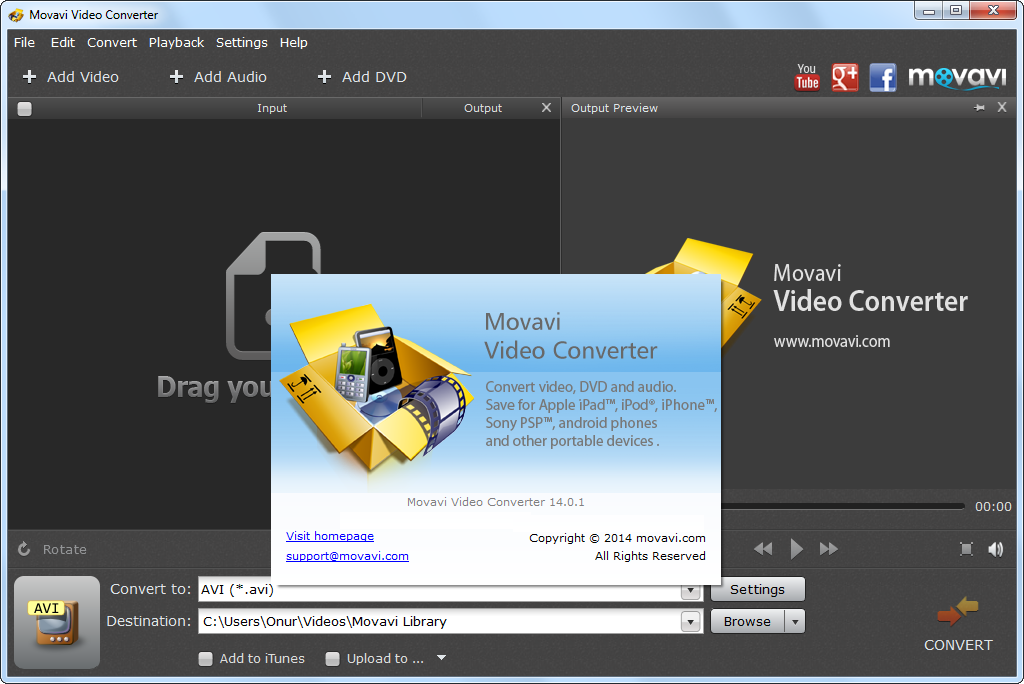This screenshot has height=684, width=1024.
Task: Open the Facebook icon link
Action: click(x=882, y=77)
